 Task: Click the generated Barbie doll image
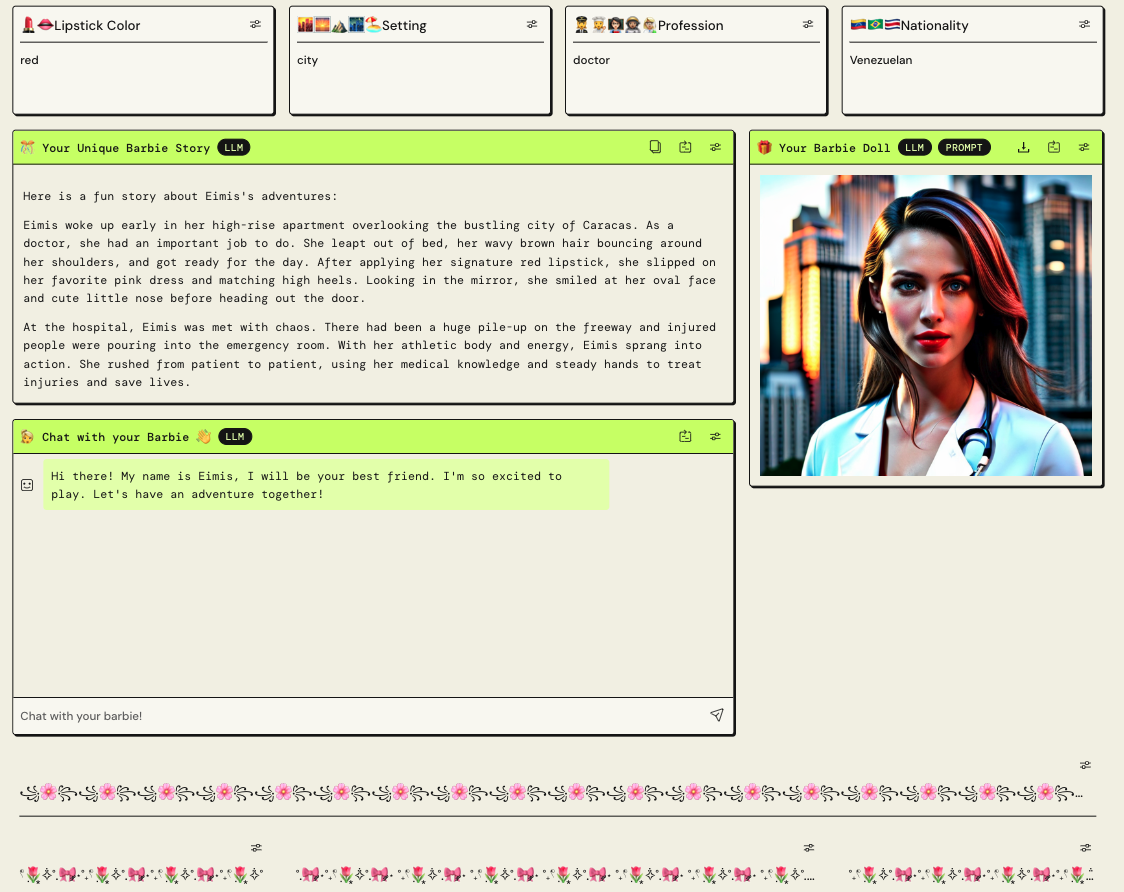925,325
